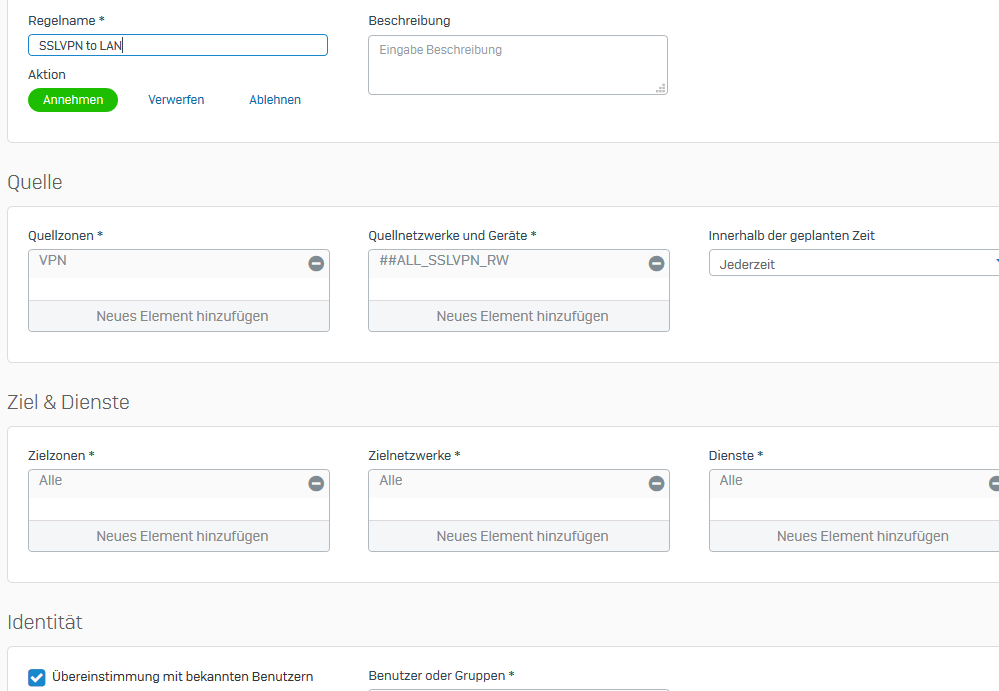The height and width of the screenshot is (691, 999).
Task: Remove ##ALL_SSLVPN_RW from source networks
Action: point(656,264)
